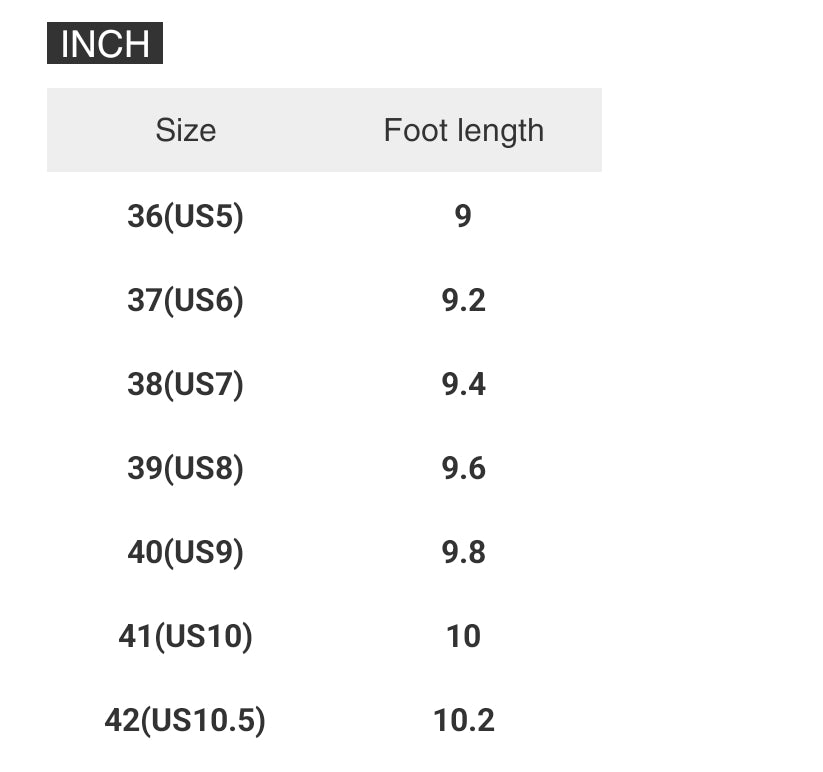Screen dimensions: 823x772
Task: Click the foot length value 9
Action: (463, 216)
